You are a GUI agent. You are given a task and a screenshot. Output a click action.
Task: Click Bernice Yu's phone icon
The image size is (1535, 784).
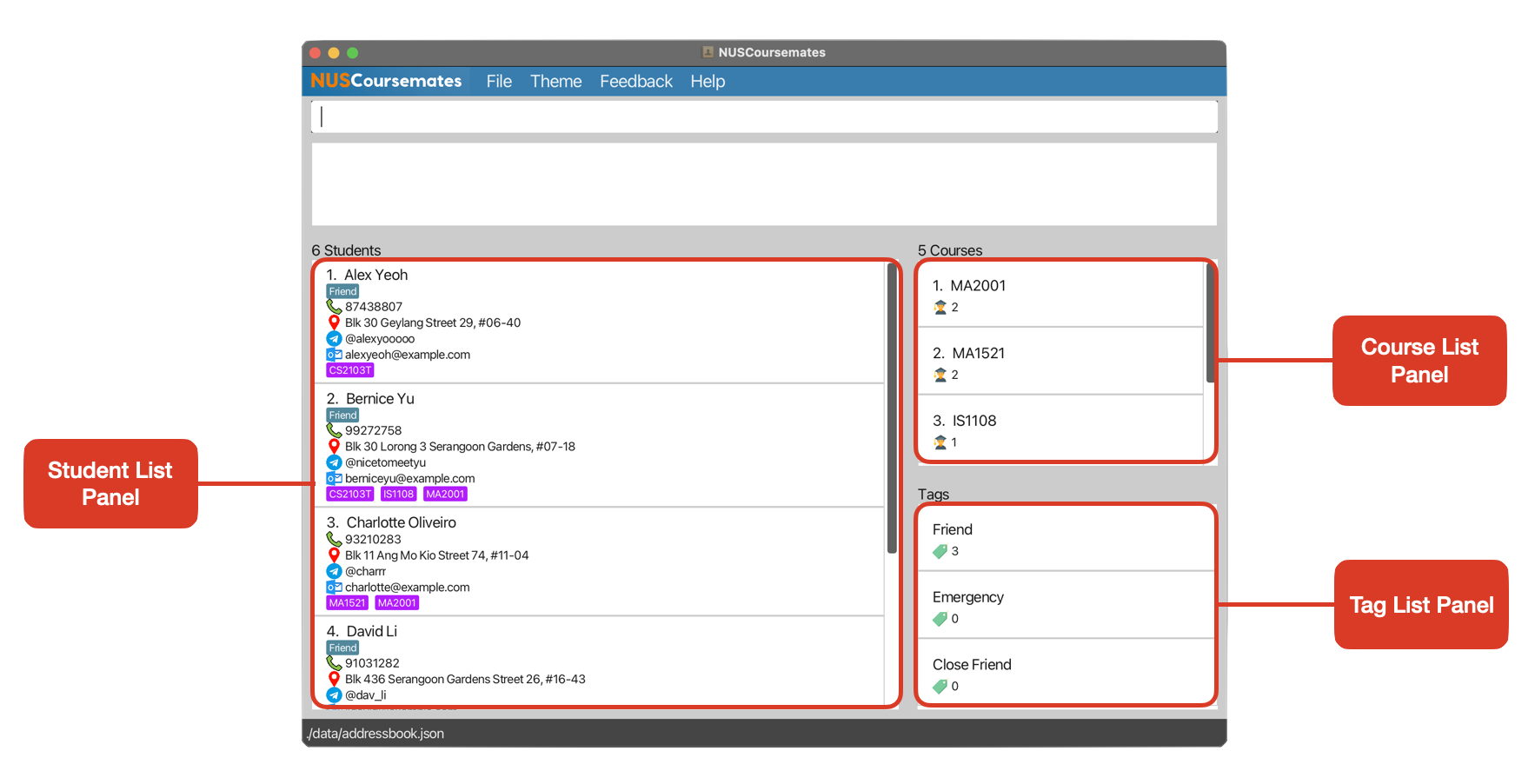click(x=334, y=430)
